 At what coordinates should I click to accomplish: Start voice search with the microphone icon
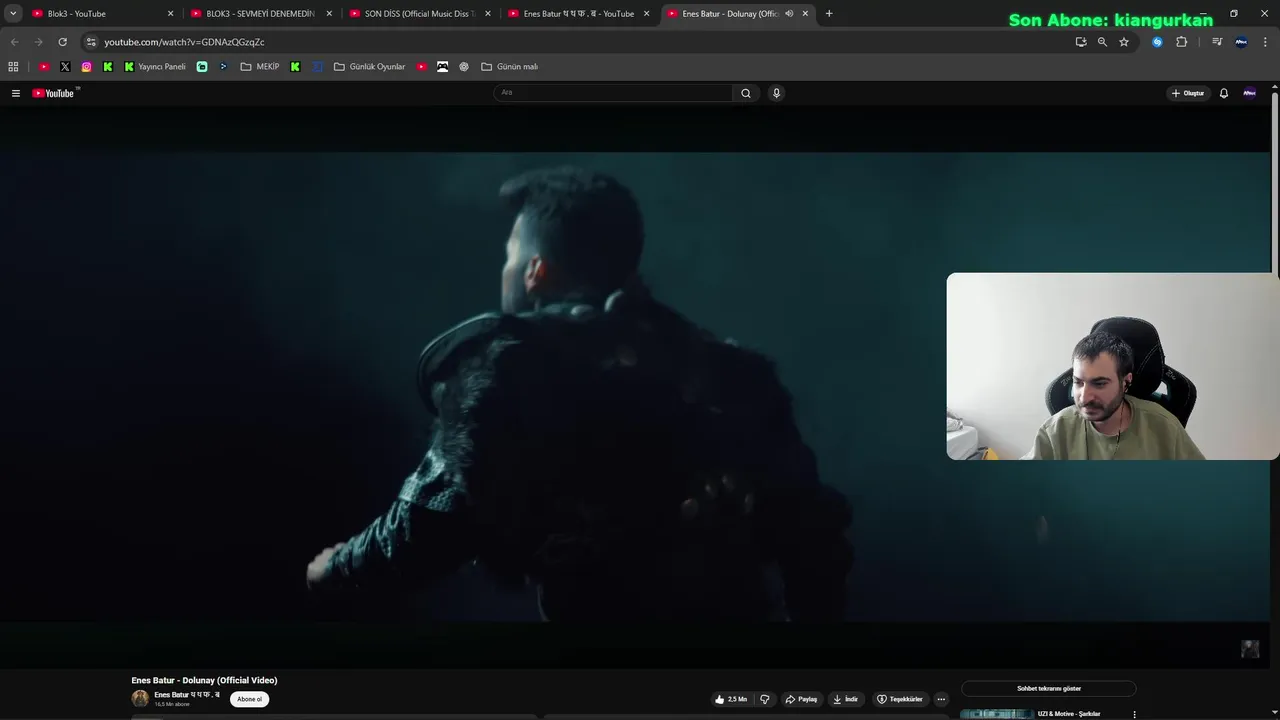[776, 93]
